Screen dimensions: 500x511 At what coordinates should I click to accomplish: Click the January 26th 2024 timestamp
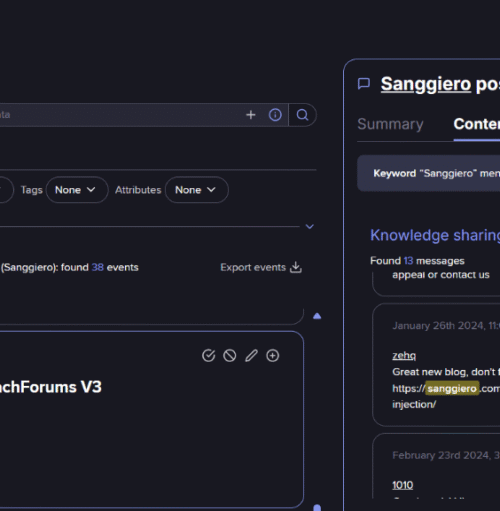[x=446, y=326]
